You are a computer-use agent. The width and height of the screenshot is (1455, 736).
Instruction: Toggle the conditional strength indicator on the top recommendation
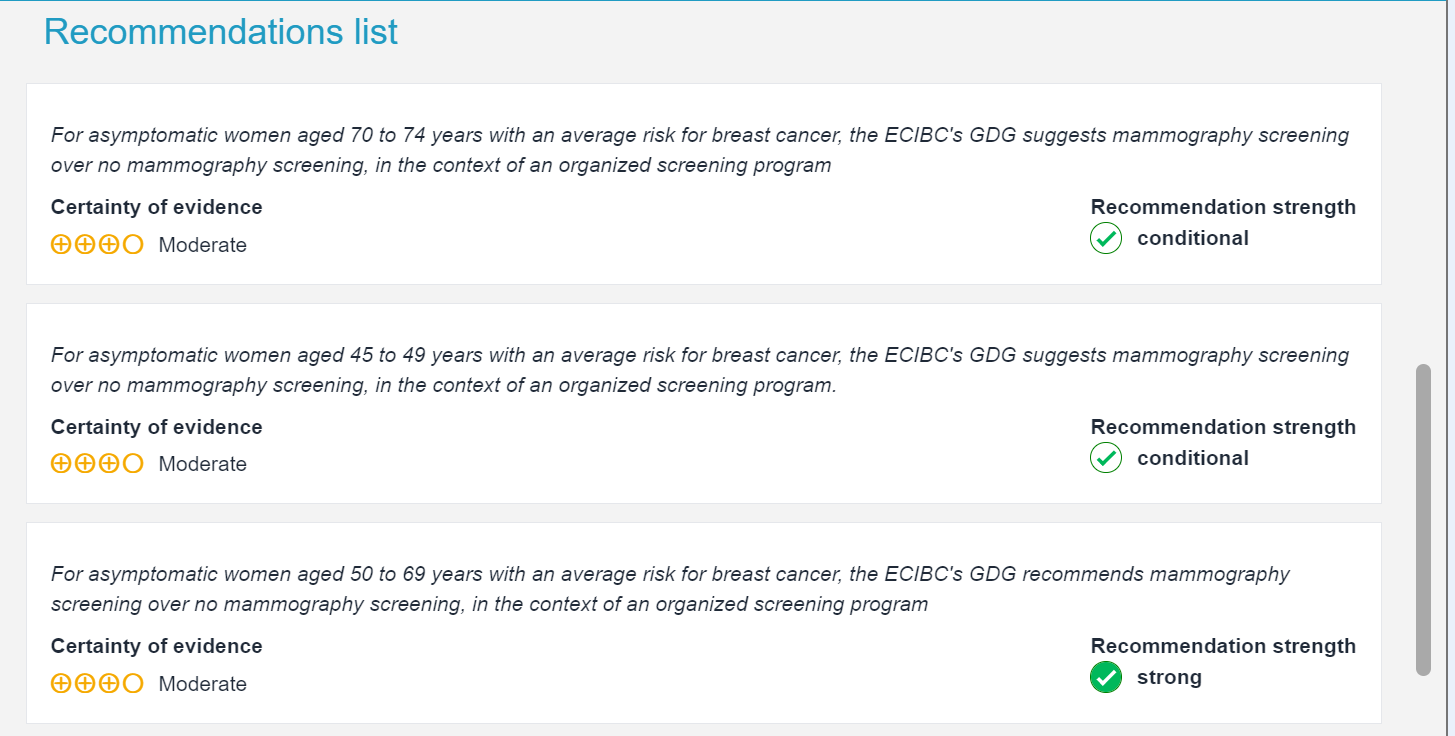tap(1105, 238)
